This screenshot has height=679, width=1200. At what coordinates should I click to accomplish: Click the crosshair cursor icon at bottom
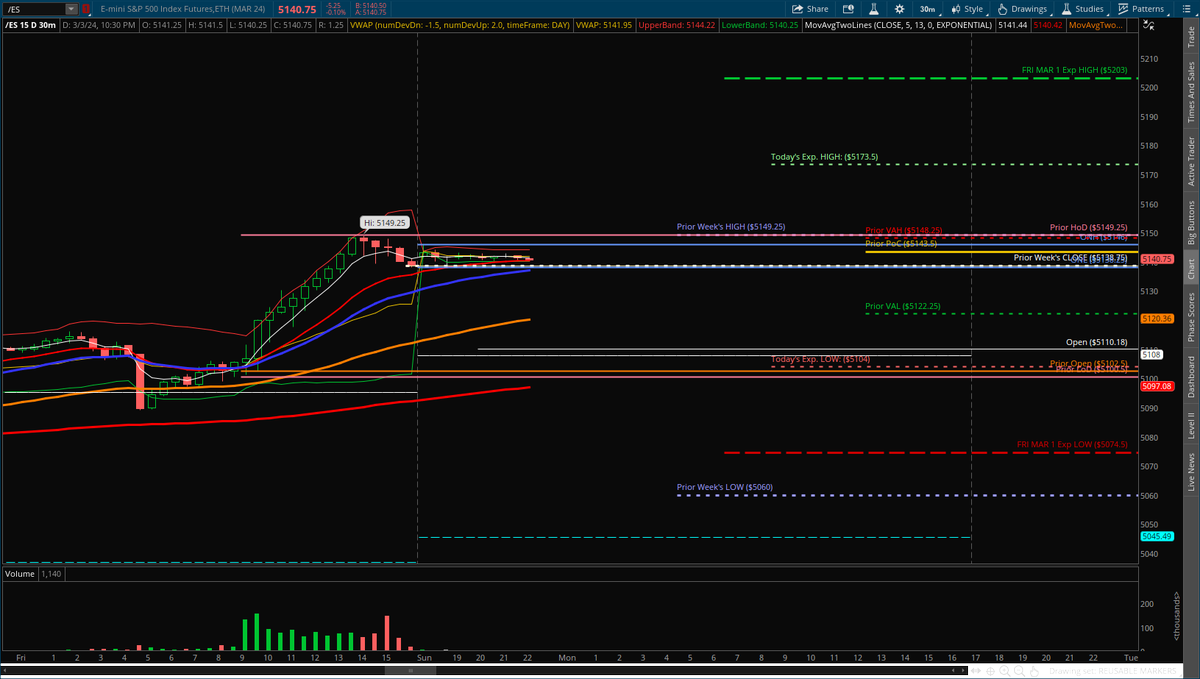(x=990, y=671)
